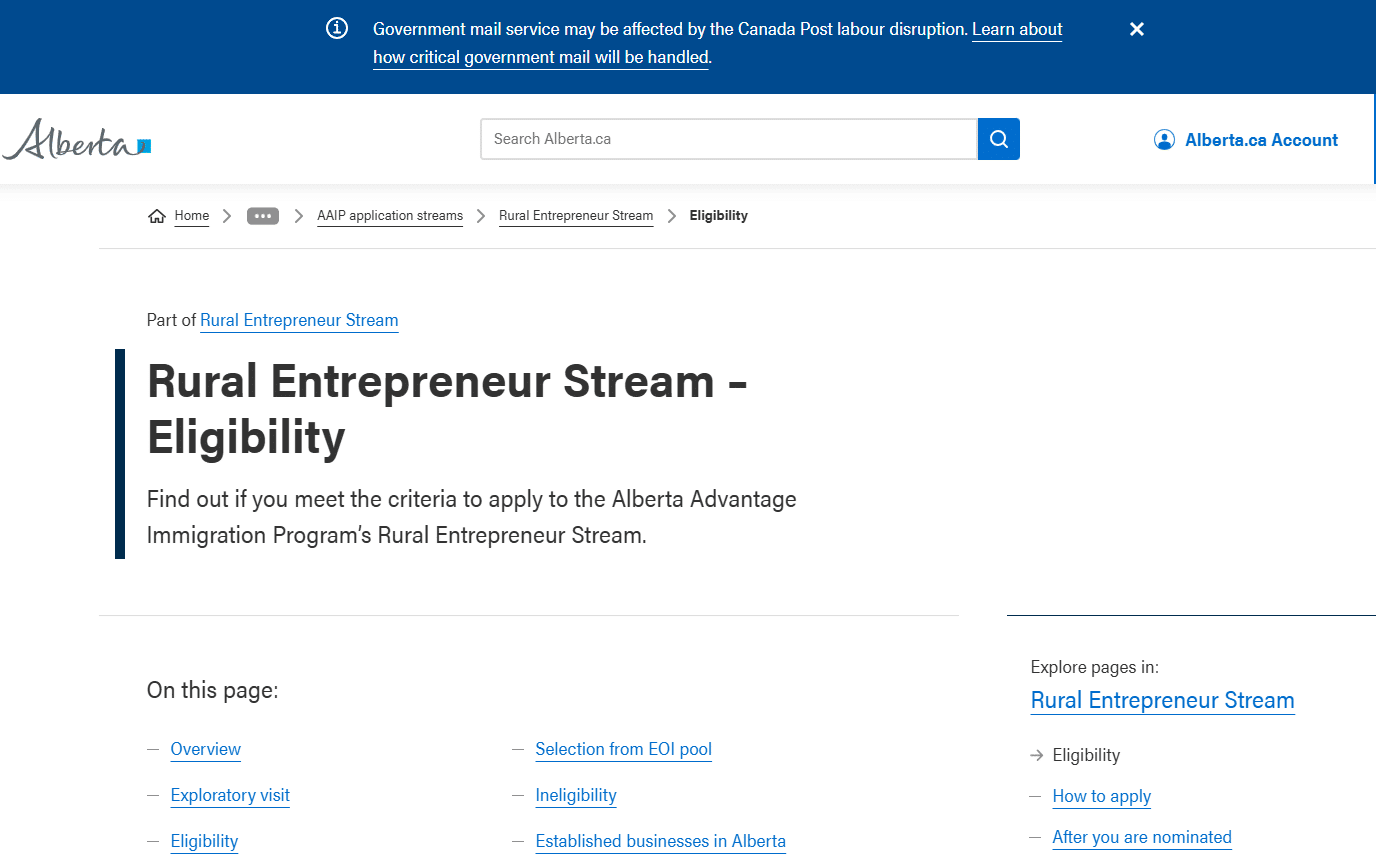The width and height of the screenshot is (1376, 864).
Task: Dismiss the Canada Post disruption banner
Action: [x=1136, y=29]
